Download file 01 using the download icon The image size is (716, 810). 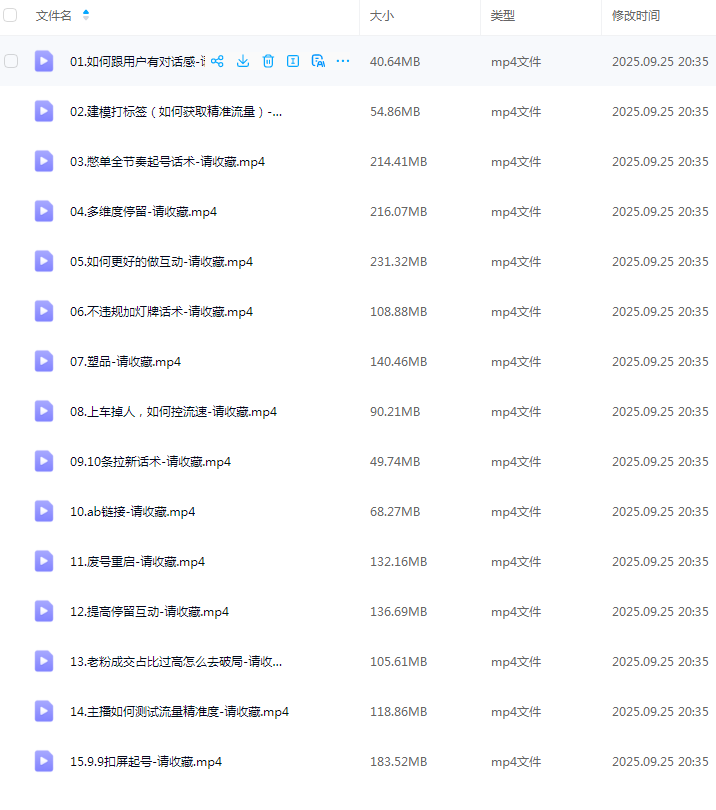(x=243, y=61)
